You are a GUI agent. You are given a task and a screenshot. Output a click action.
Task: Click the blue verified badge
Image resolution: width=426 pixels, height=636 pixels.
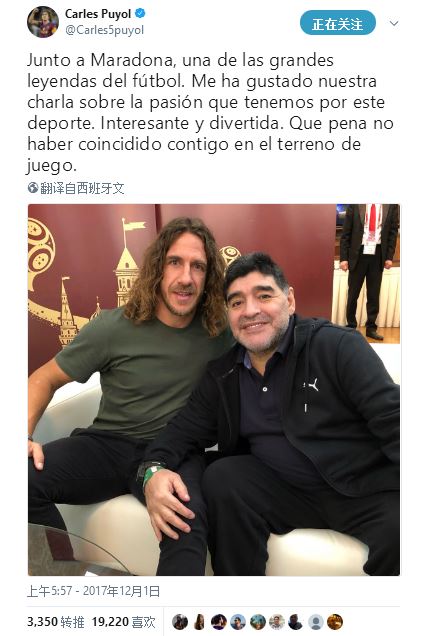pyautogui.click(x=140, y=13)
